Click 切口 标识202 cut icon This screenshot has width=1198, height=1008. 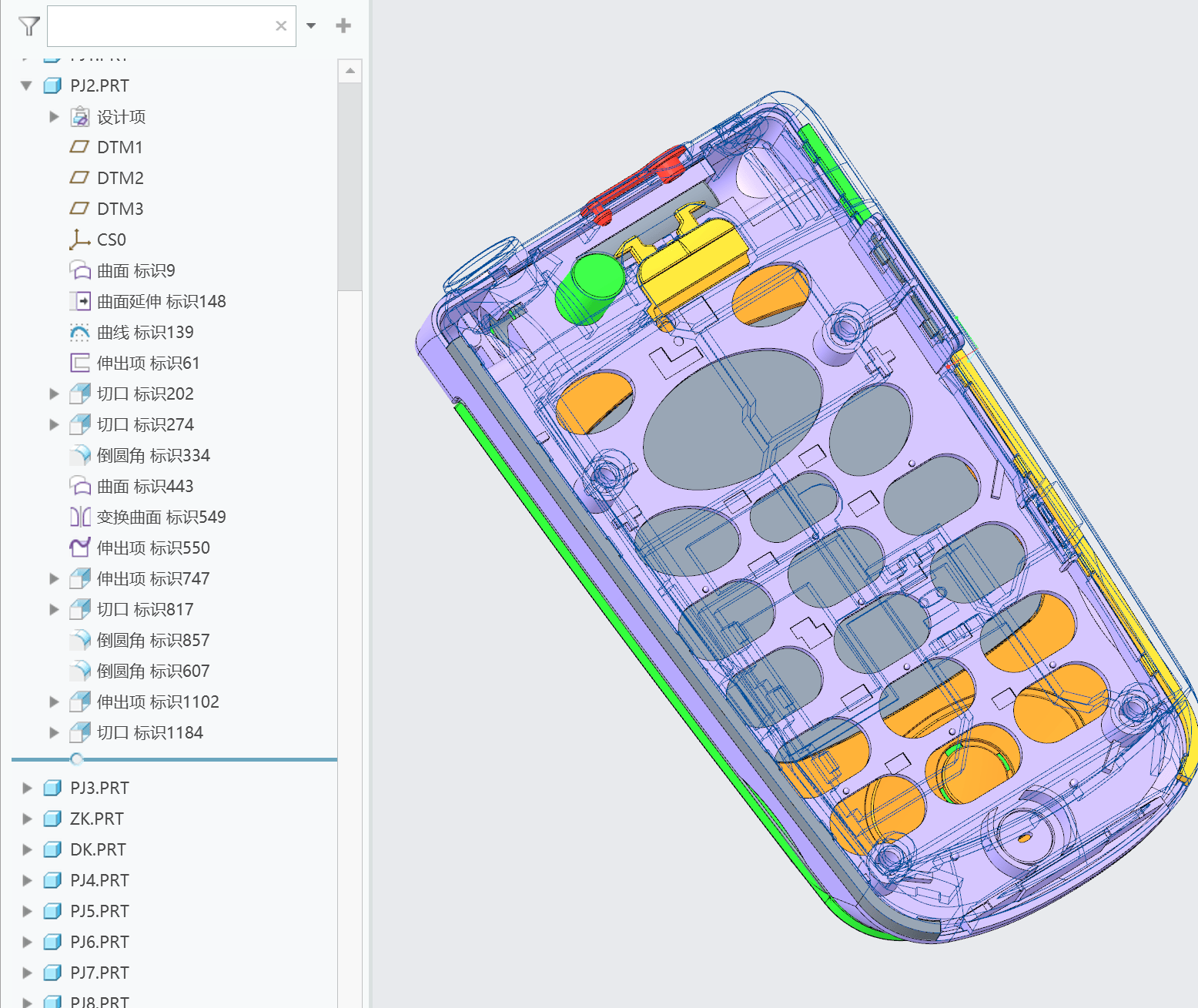pyautogui.click(x=80, y=393)
